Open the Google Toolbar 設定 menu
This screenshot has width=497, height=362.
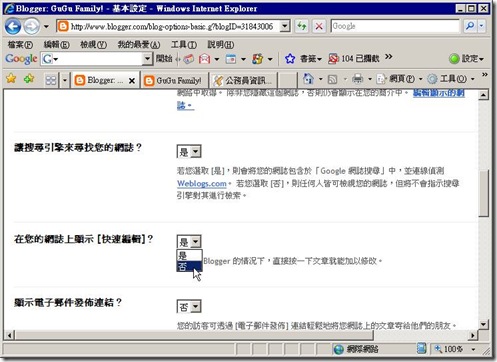pos(466,59)
